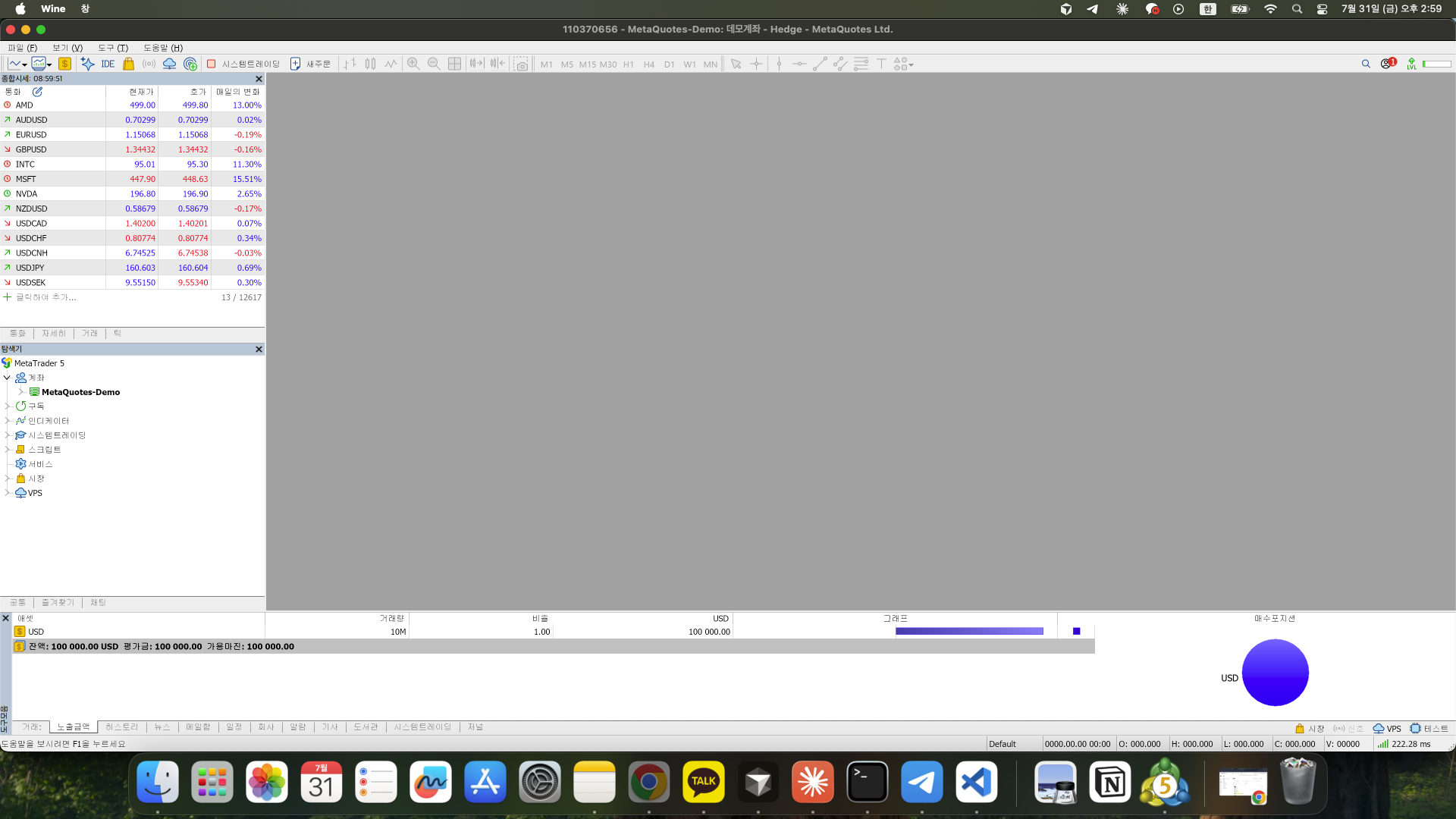Tile chart windows grid icon
This screenshot has height=819, width=1456.
click(454, 64)
